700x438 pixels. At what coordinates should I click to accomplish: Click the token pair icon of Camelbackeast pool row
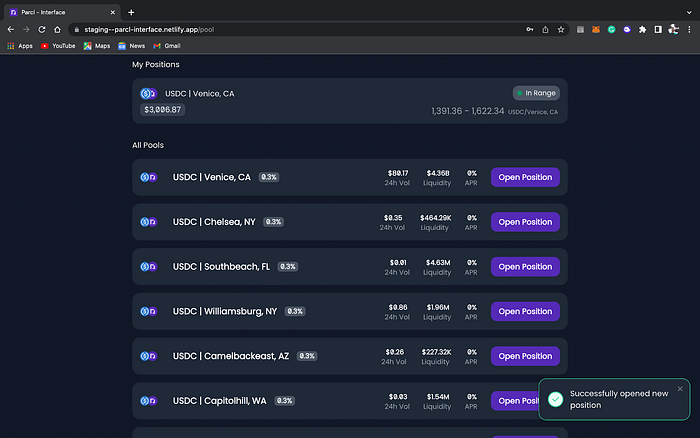tap(149, 356)
